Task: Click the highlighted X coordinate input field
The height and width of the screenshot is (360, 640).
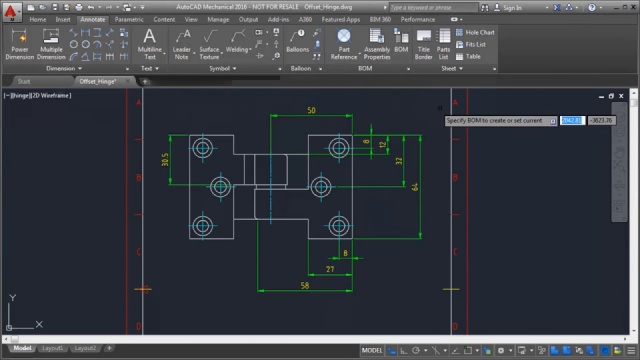Action: [572, 120]
